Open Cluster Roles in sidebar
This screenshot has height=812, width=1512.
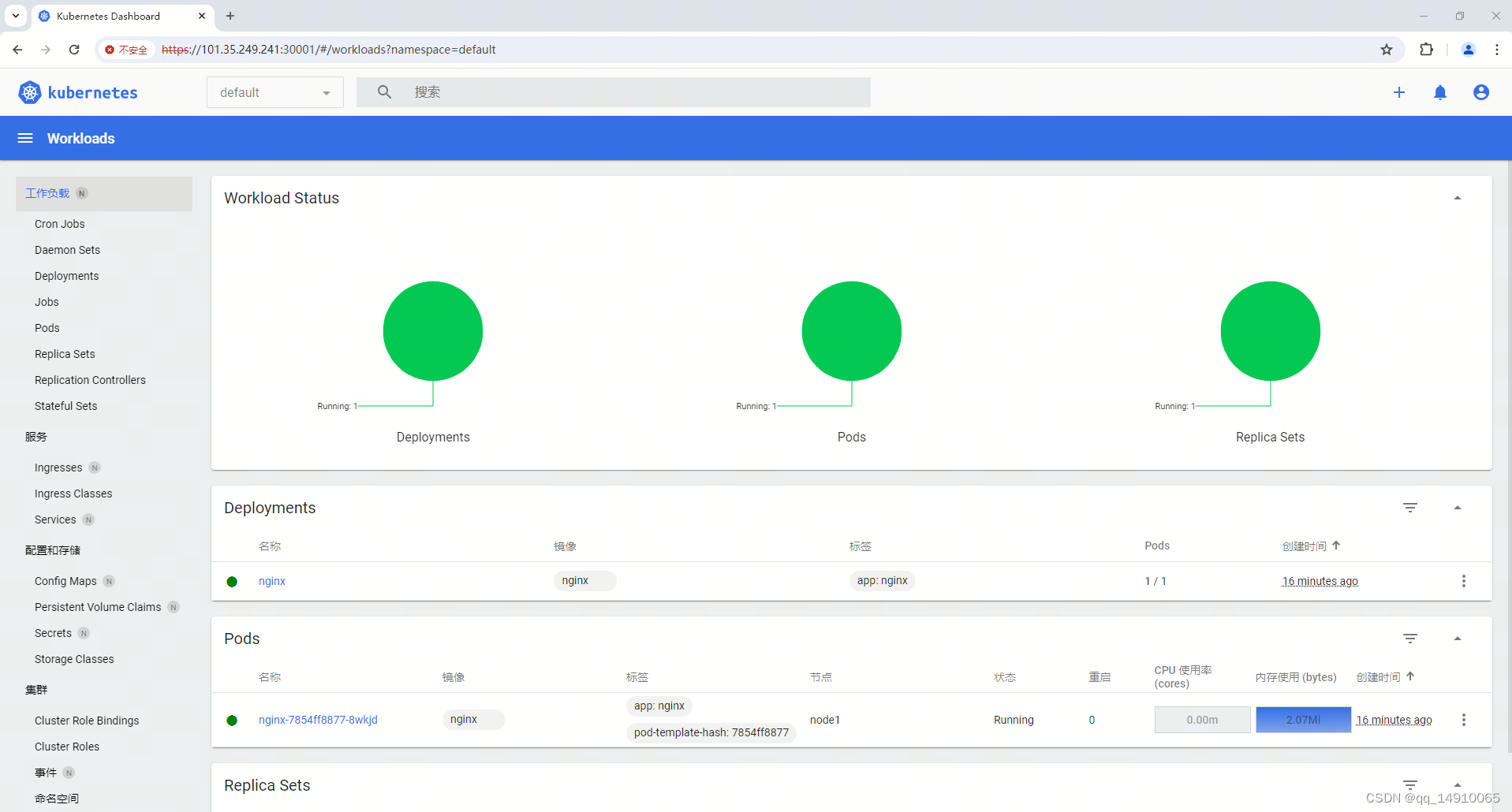pos(67,747)
